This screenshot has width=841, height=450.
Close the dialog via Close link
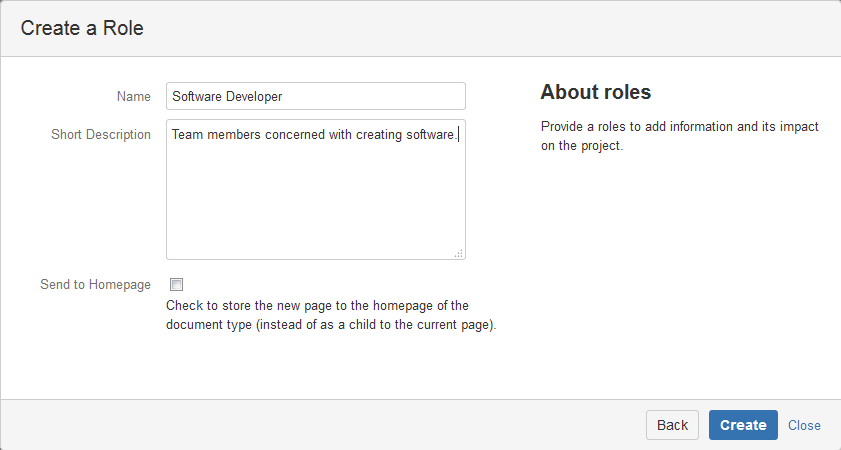coord(804,425)
